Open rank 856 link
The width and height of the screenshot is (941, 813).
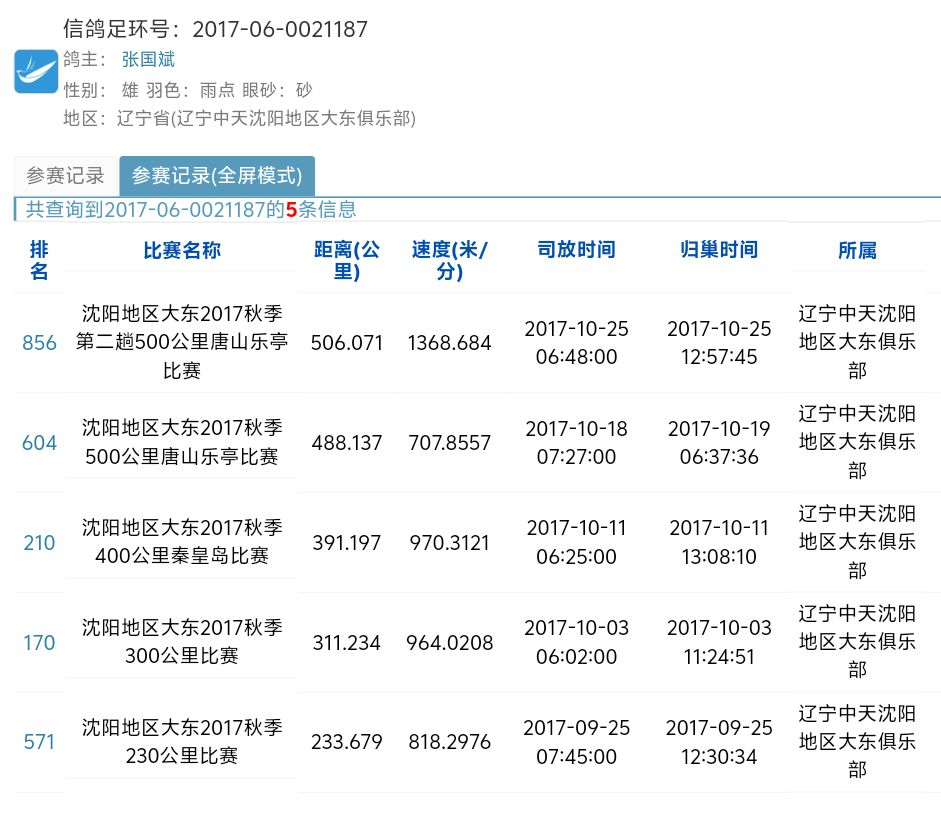[39, 343]
